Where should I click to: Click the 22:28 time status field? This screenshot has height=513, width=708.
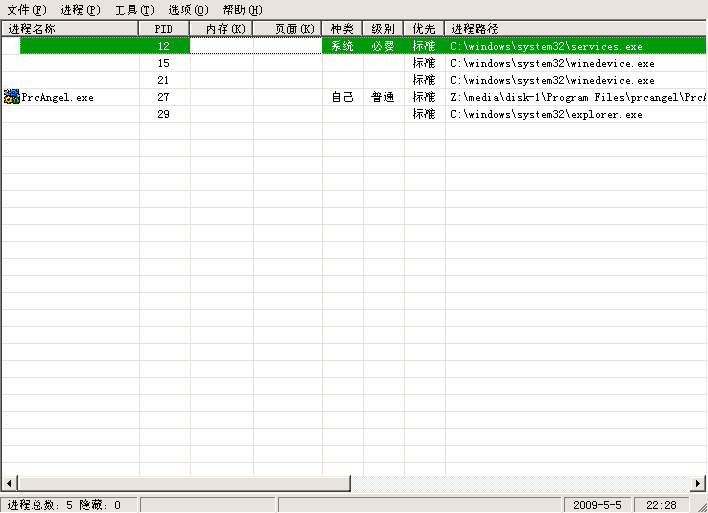pyautogui.click(x=661, y=505)
